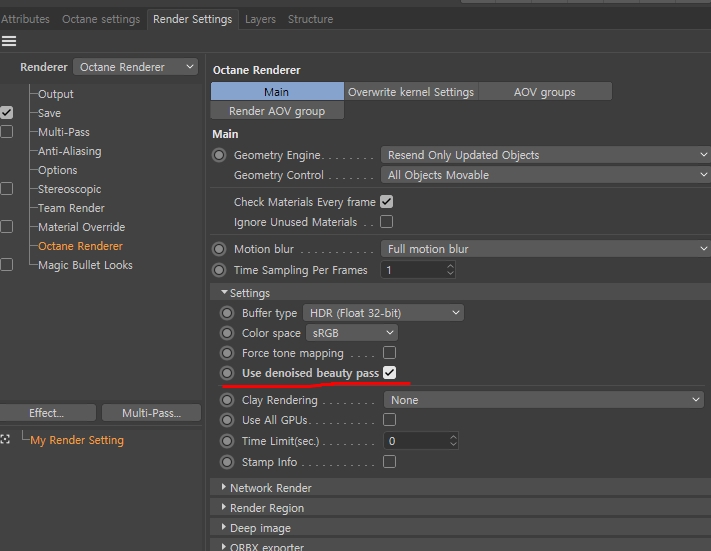This screenshot has width=711, height=551.
Task: Switch to the Structure tab
Action: 311,19
